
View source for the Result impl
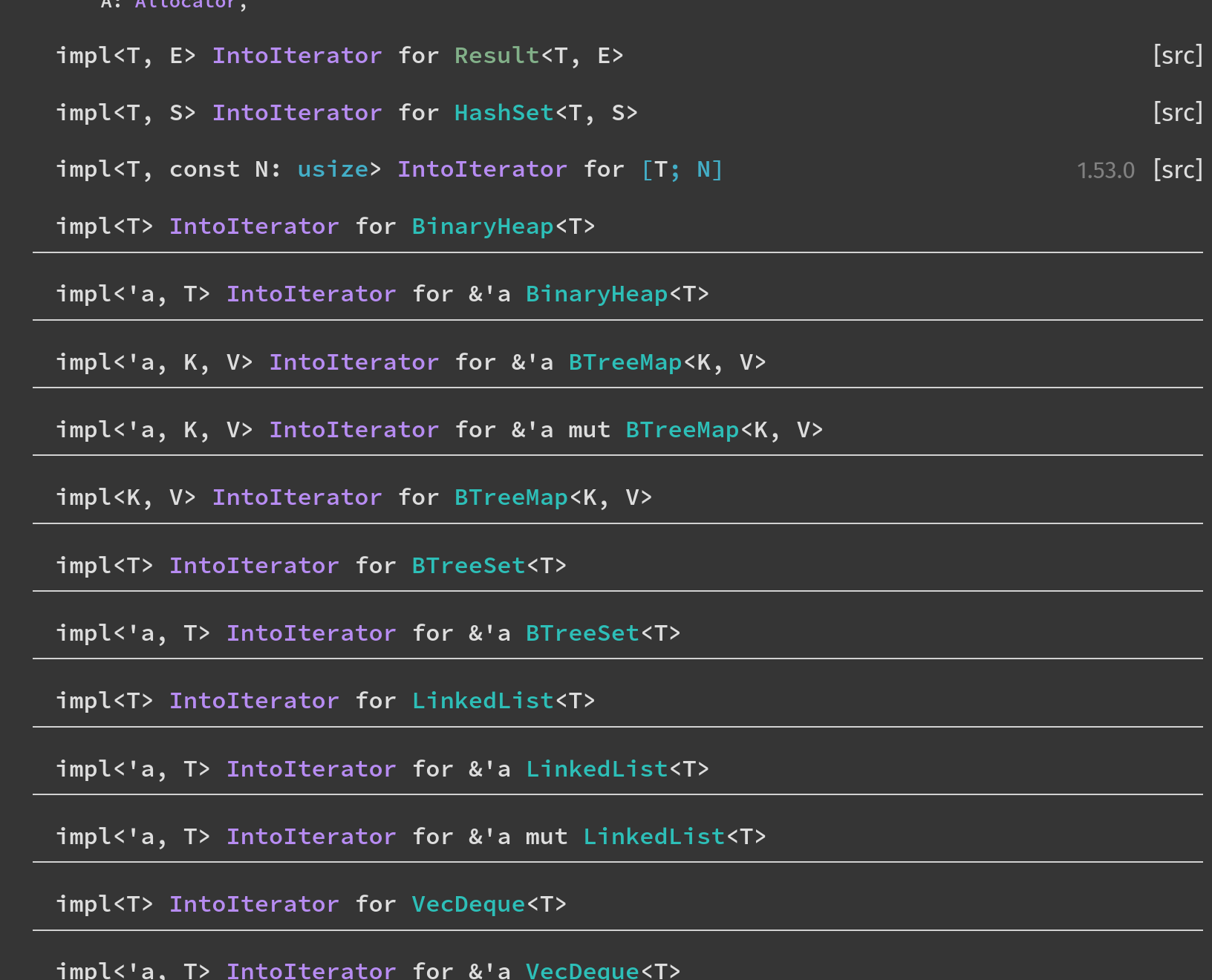[1178, 55]
